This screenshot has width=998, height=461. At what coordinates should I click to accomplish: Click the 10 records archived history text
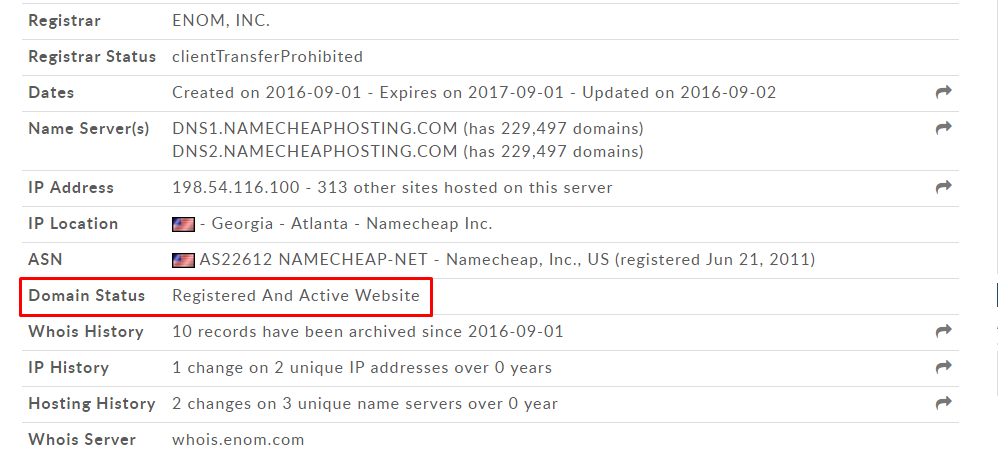(x=368, y=332)
